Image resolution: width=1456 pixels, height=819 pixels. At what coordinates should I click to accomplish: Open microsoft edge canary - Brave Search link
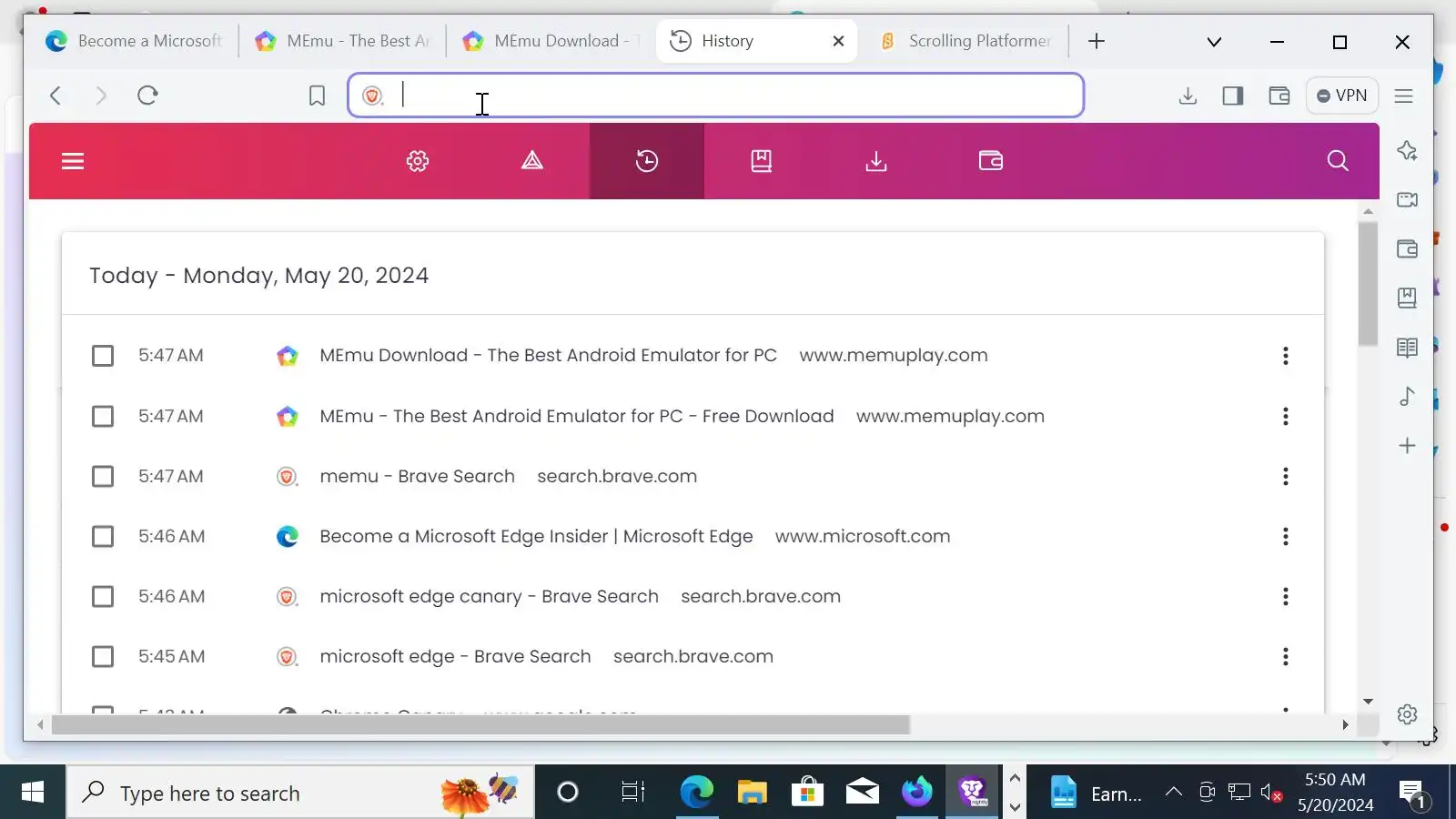tap(489, 596)
